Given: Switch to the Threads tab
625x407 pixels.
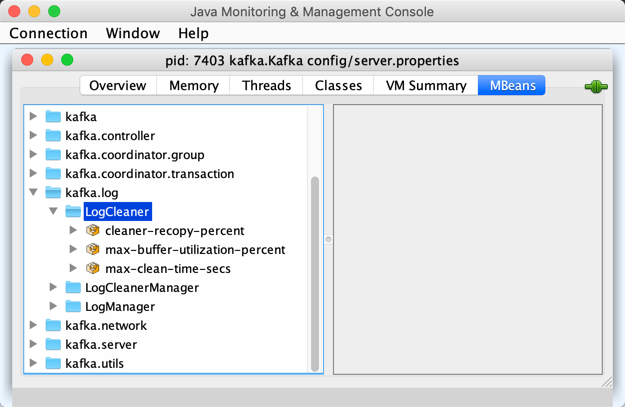Looking at the screenshot, I should (266, 86).
